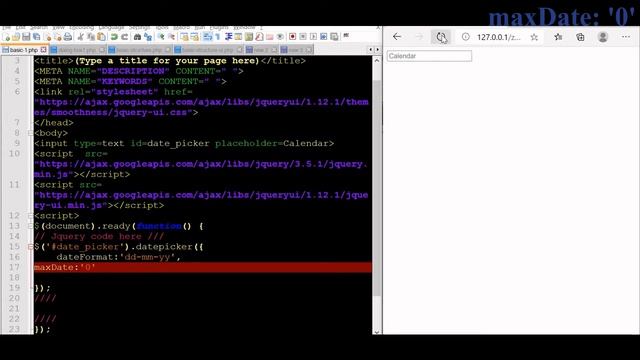Click the Redo arrow icon

(125, 37)
